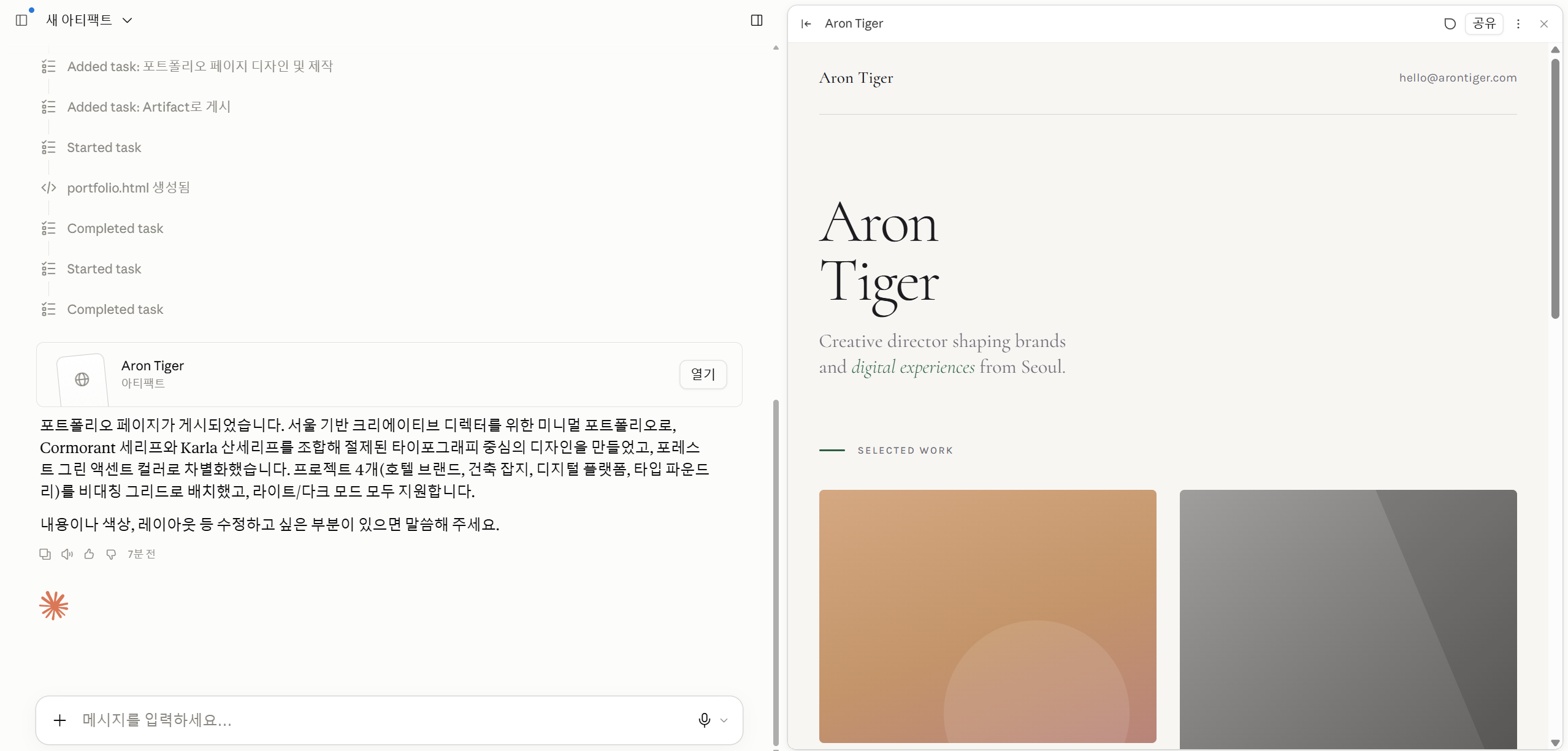The width and height of the screenshot is (1568, 751).
Task: Copy the response with copy icon
Action: pos(45,554)
